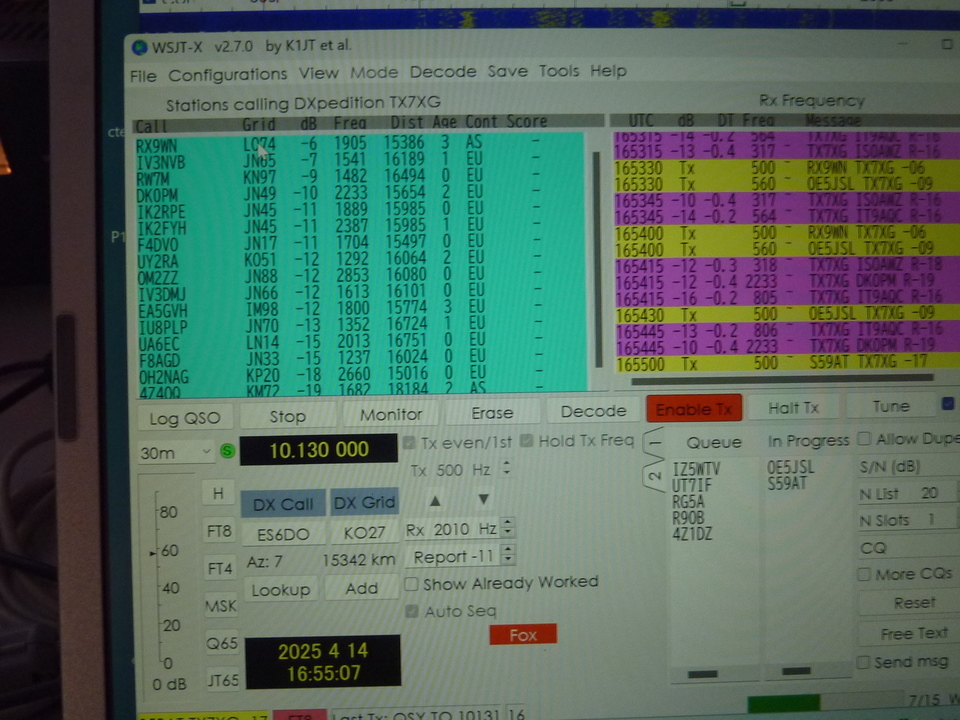Select the DK0PM row in stations list
This screenshot has height=720, width=960.
click(358, 193)
